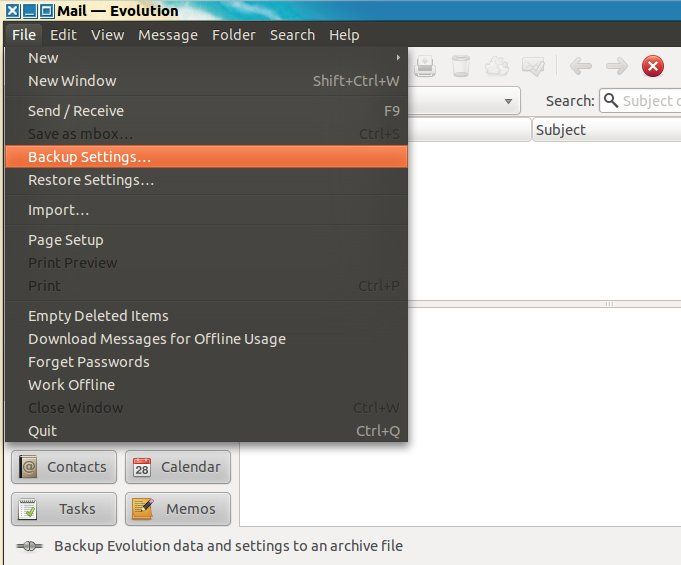The image size is (681, 565).
Task: Click the Next message arrow icon
Action: pos(616,67)
